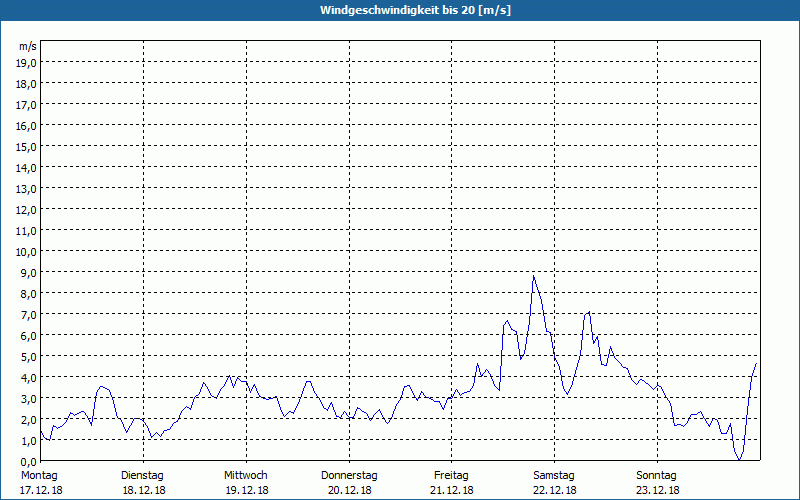Screen dimensions: 800x500
Task: Select the 'Donnerstag' day label
Action: pyautogui.click(x=349, y=476)
